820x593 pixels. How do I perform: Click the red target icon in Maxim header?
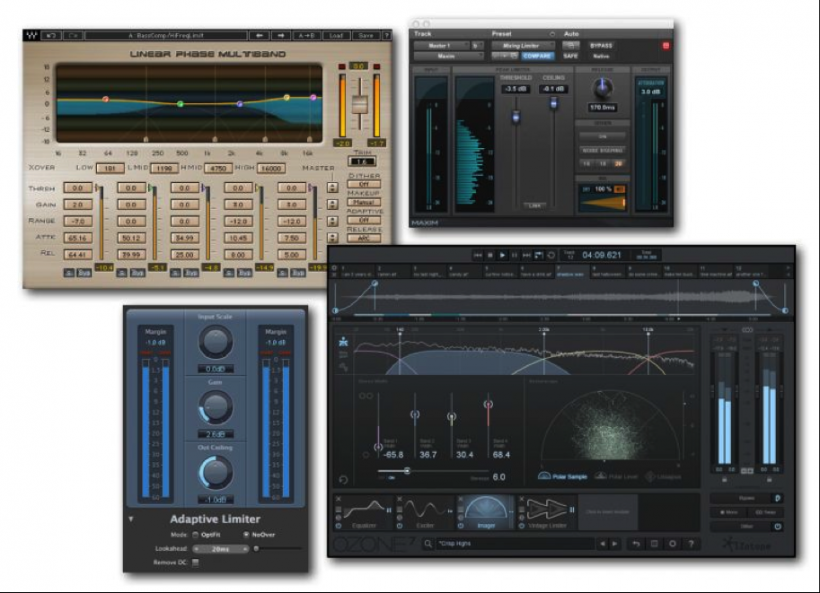pos(666,45)
